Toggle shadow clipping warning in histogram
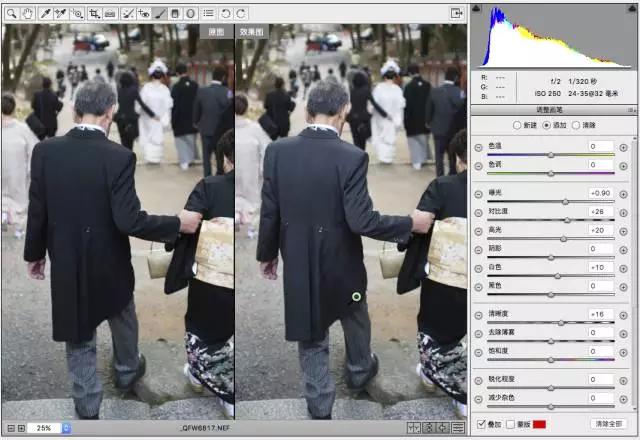 476,9
